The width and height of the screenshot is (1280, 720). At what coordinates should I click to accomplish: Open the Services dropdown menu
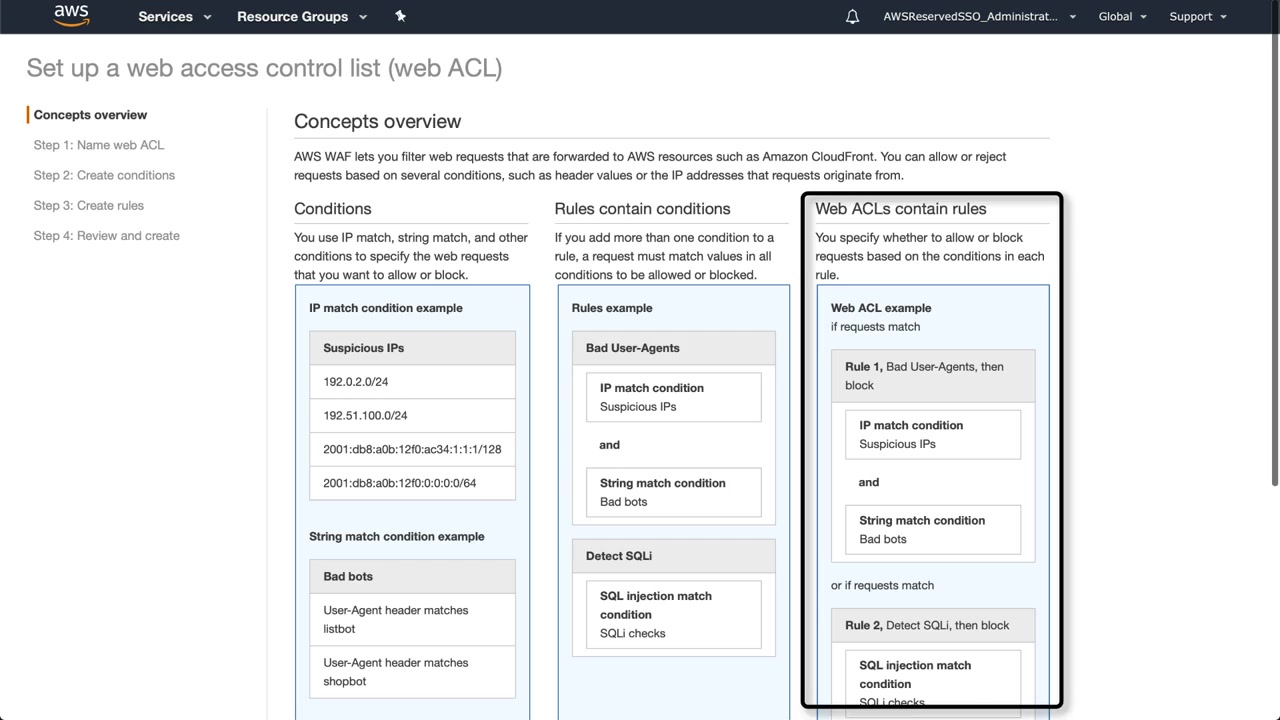pyautogui.click(x=175, y=17)
